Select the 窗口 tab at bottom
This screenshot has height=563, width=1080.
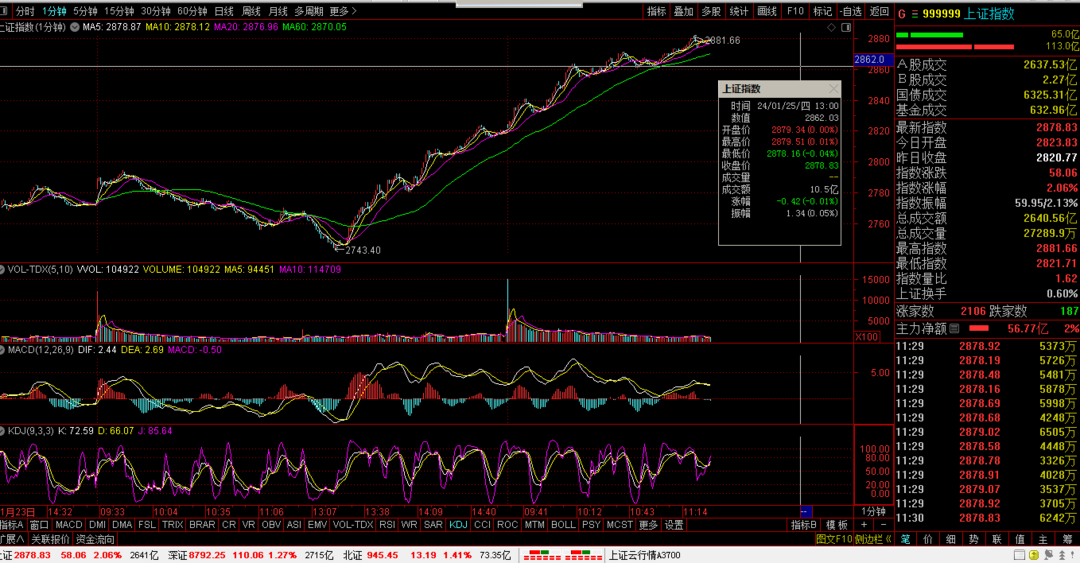(39, 525)
